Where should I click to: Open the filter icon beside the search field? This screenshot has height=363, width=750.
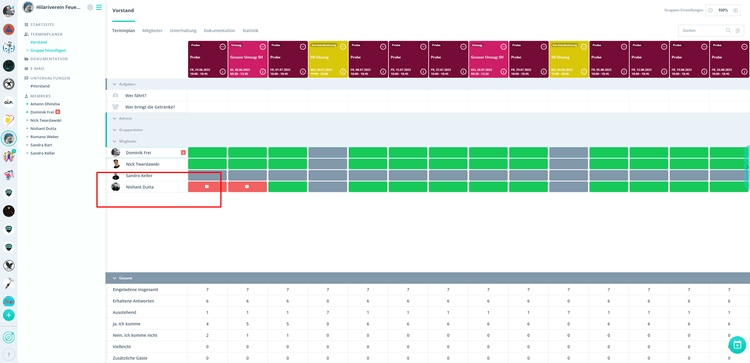tap(738, 30)
